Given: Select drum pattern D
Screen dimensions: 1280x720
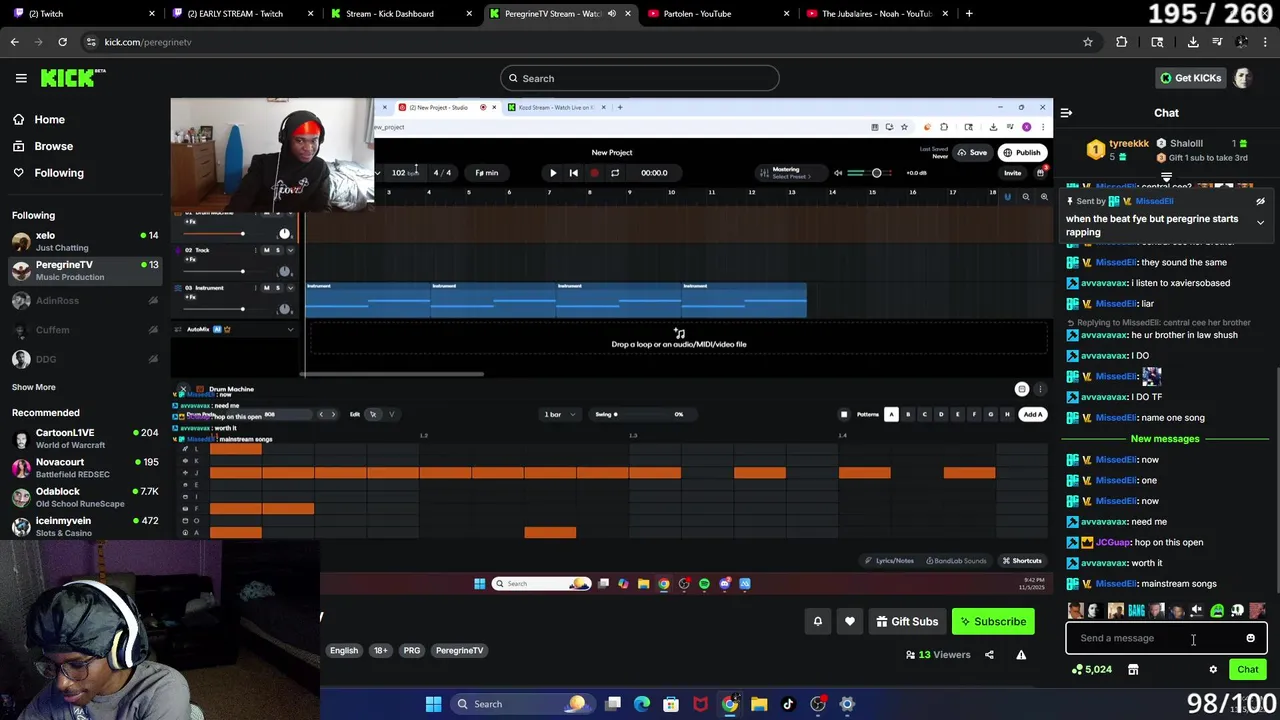Looking at the screenshot, I should pos(941,415).
